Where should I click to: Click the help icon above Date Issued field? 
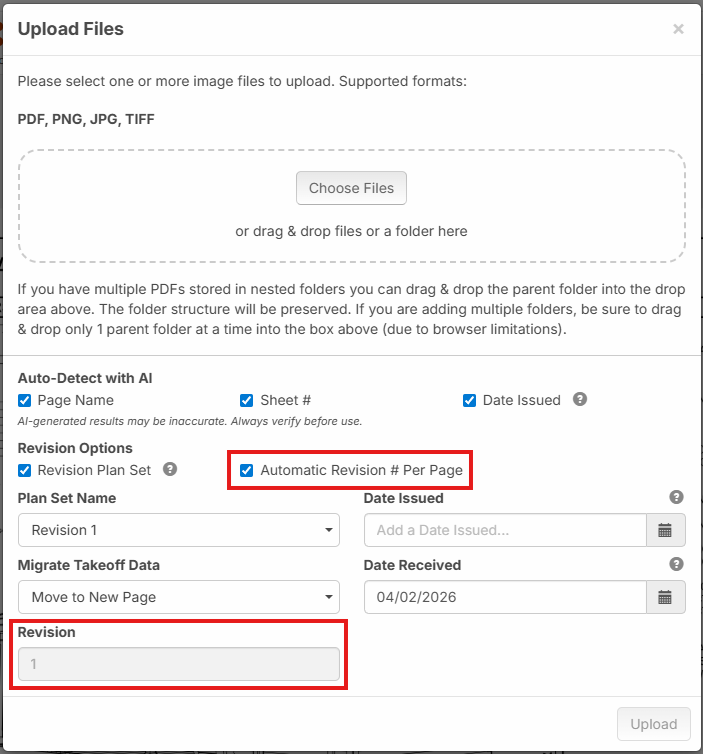tap(676, 497)
